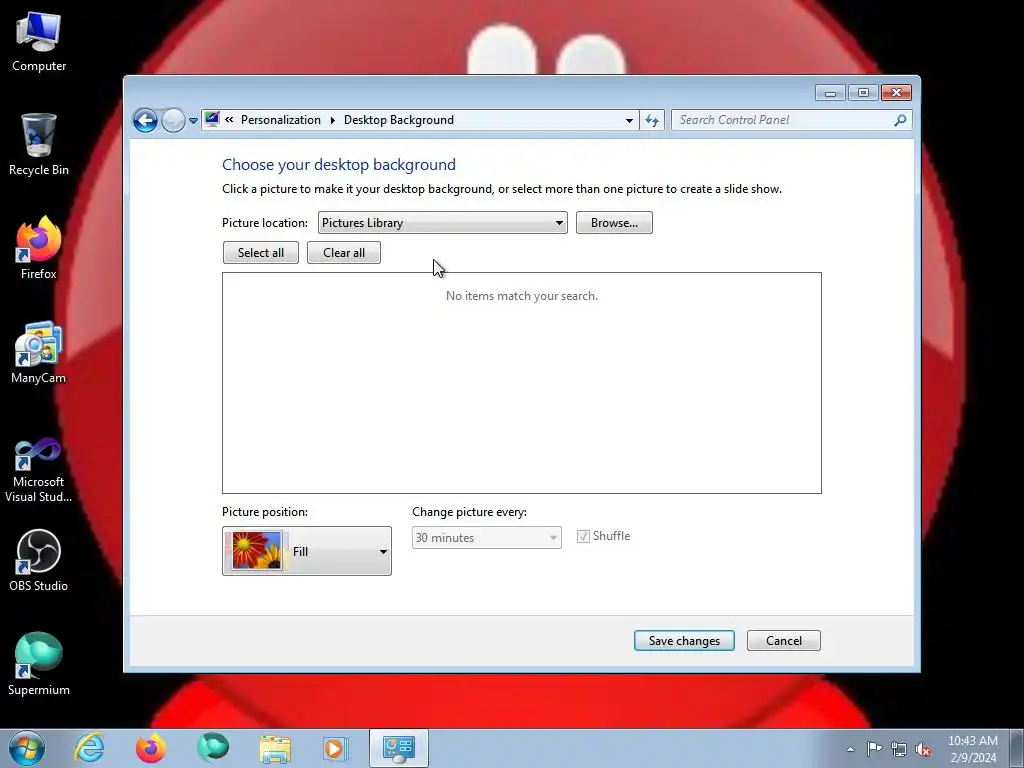The height and width of the screenshot is (768, 1024).
Task: Open the recent pages arrow beside Forward
Action: coord(193,121)
